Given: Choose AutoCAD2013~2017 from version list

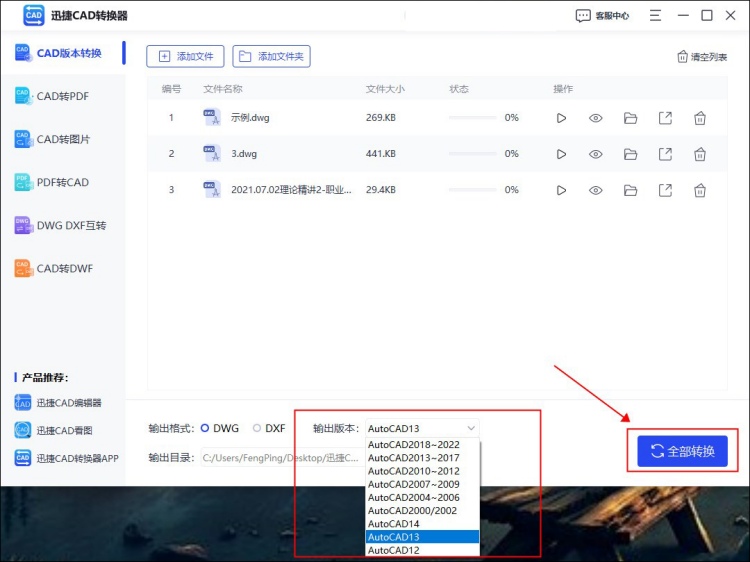Looking at the screenshot, I should tap(422, 458).
